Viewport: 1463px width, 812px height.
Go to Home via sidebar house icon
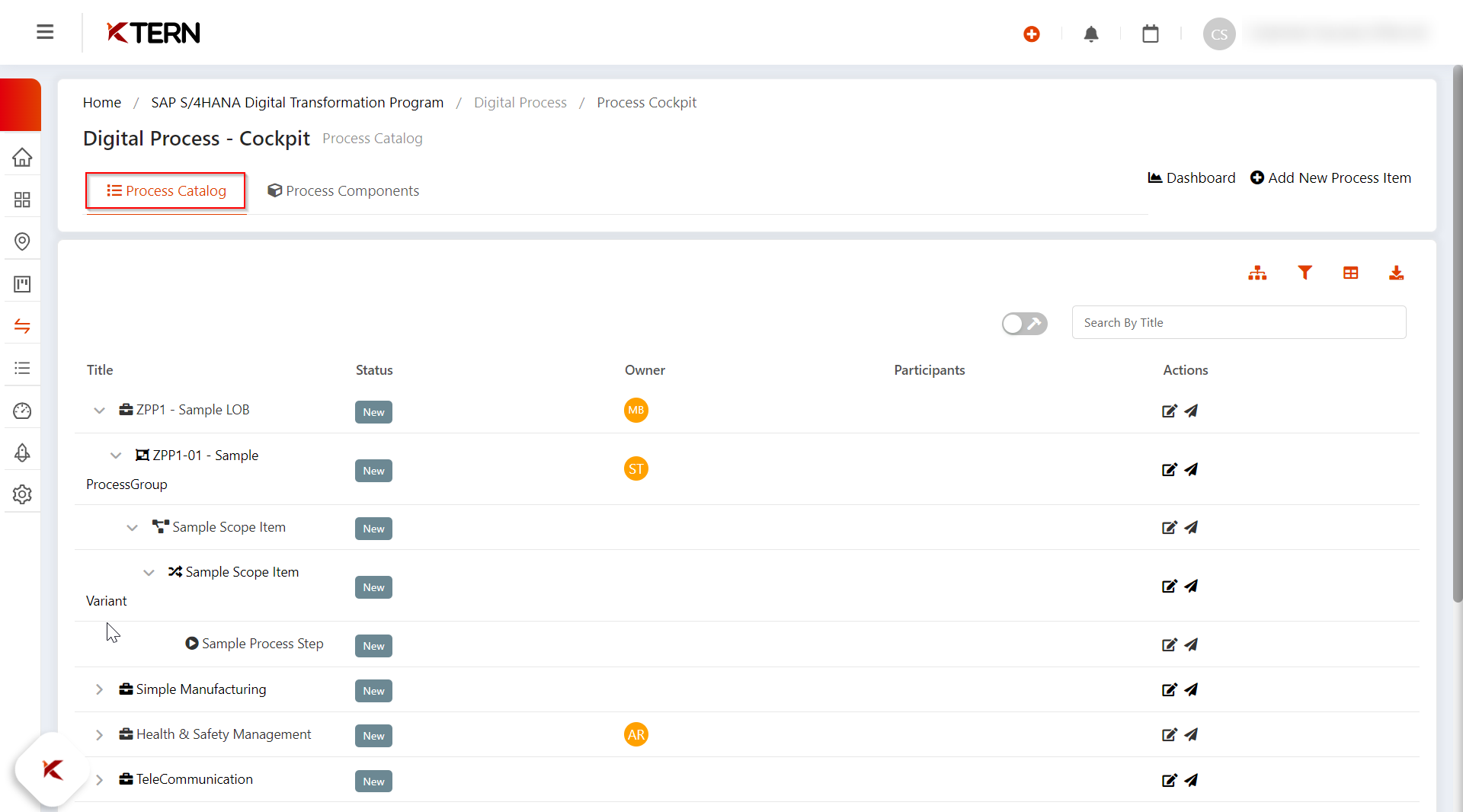point(22,158)
